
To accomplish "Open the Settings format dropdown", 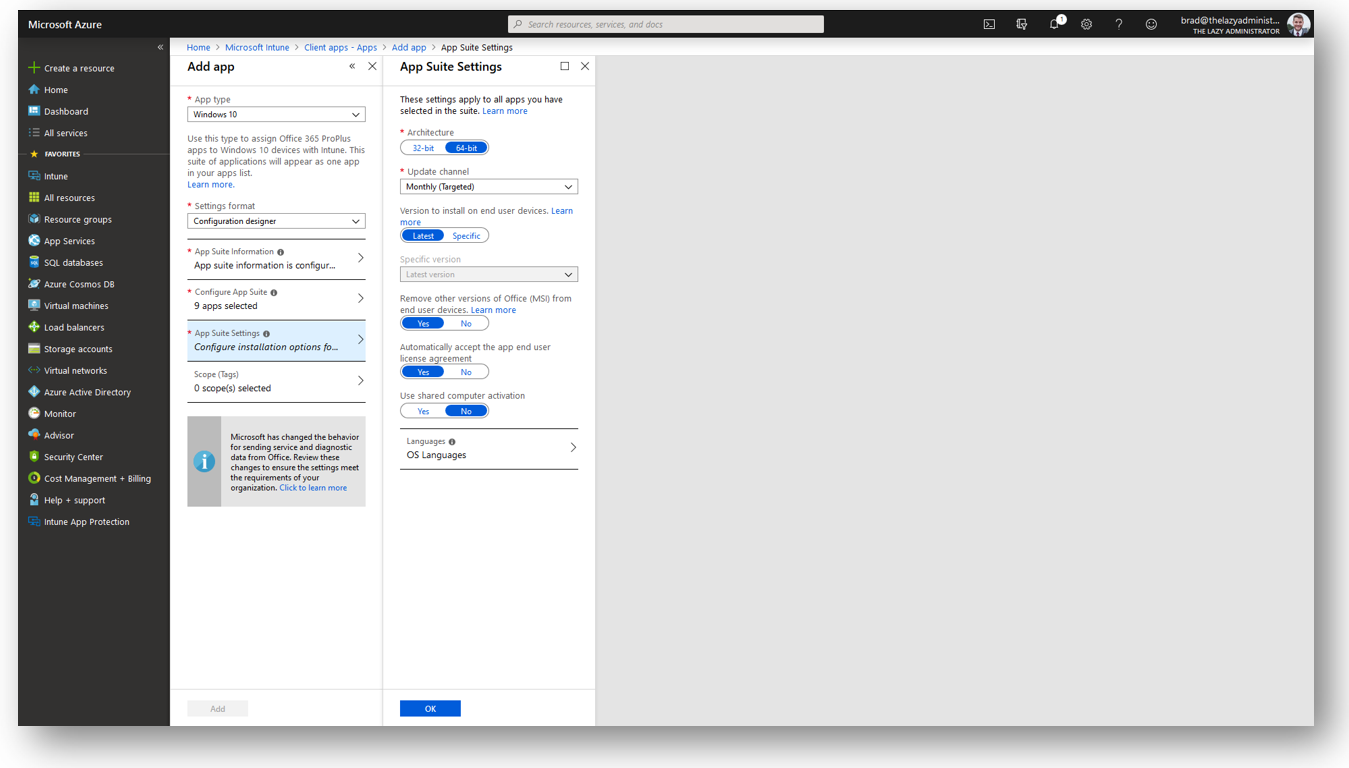I will (x=276, y=221).
